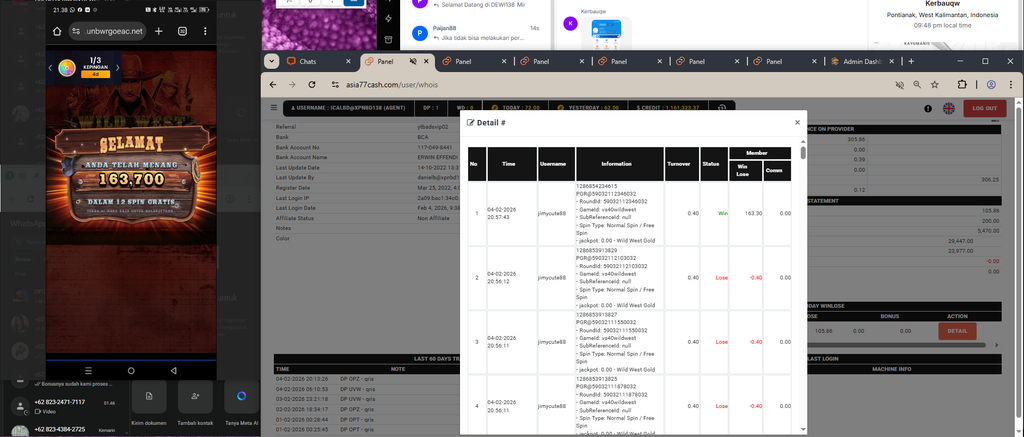The width and height of the screenshot is (1024, 437).
Task: Click the red DETAIL button under ACTION
Action: coord(957,331)
